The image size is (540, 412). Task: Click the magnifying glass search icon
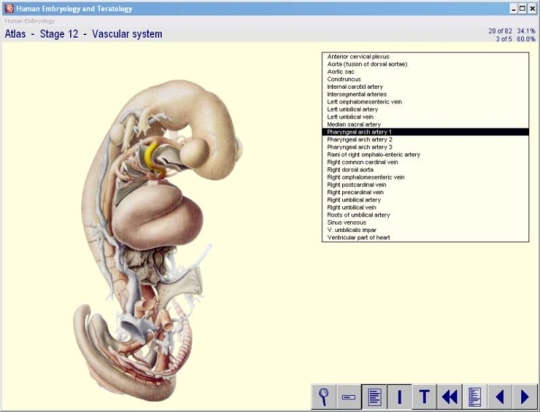[323, 397]
